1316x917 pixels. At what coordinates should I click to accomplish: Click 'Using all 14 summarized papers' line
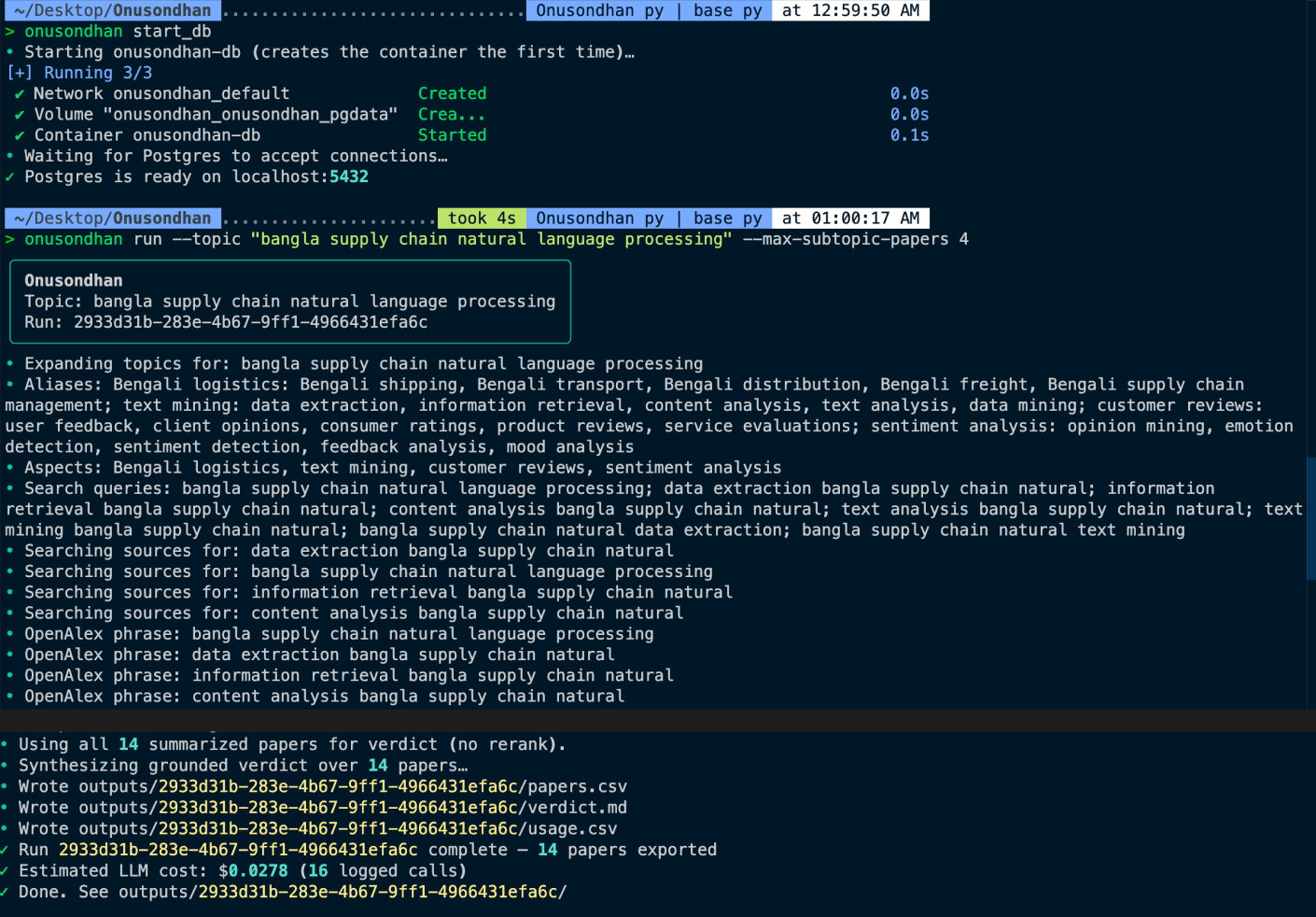[292, 744]
